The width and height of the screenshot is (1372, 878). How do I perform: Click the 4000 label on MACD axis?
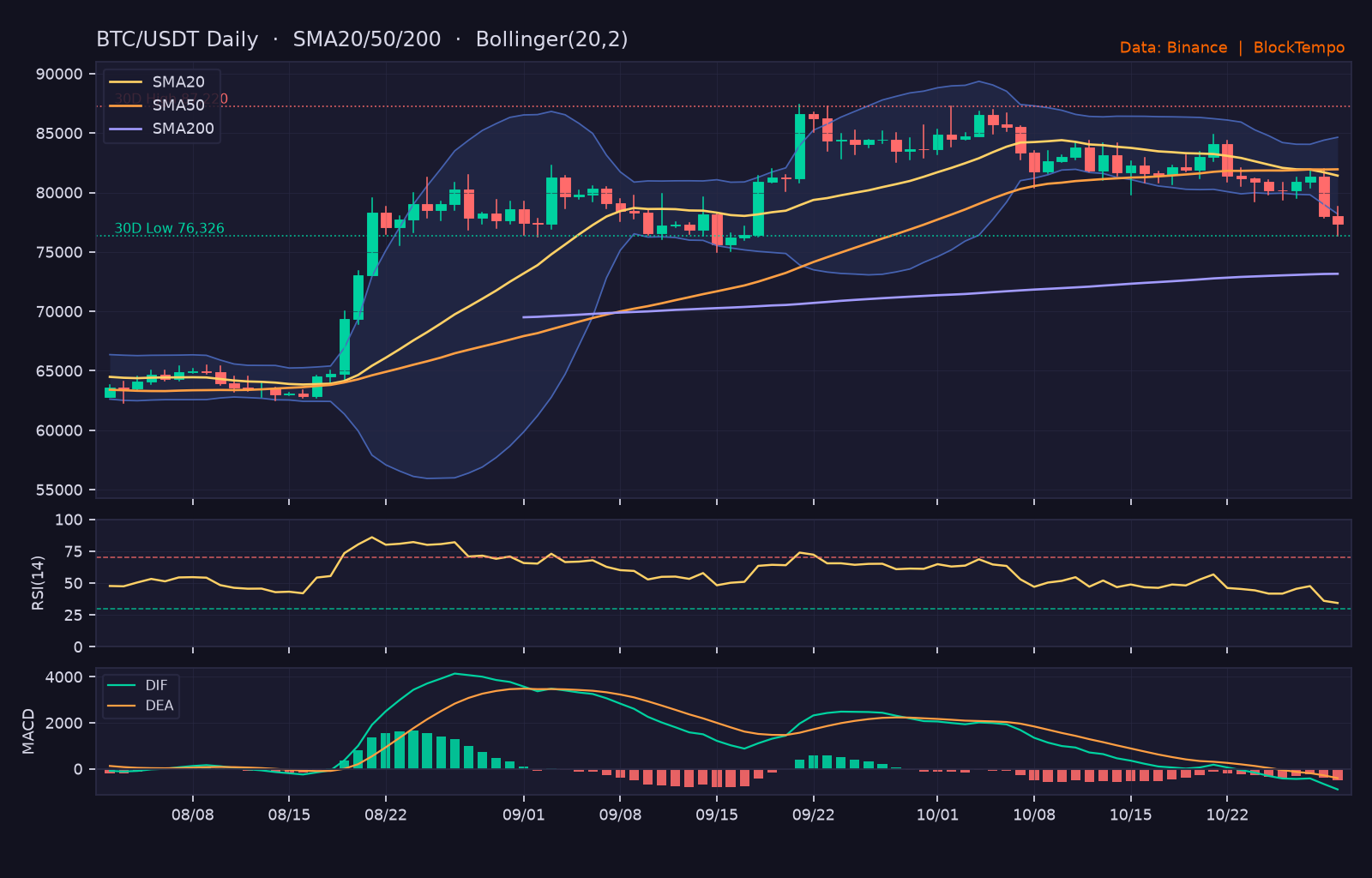[64, 677]
